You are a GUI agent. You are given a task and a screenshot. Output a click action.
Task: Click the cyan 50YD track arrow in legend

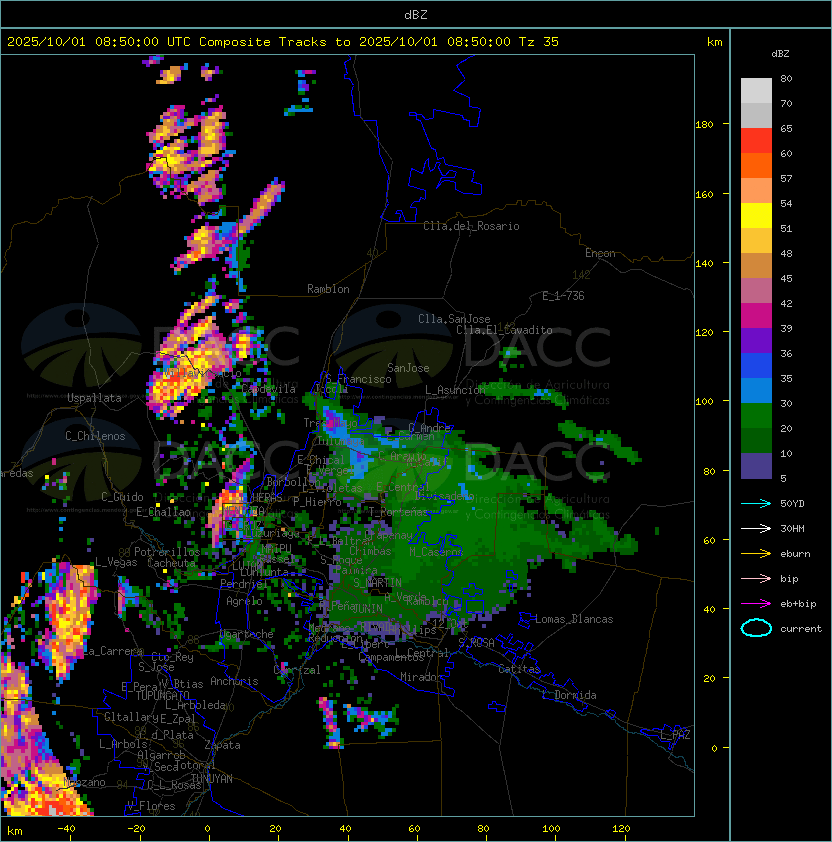(x=756, y=503)
